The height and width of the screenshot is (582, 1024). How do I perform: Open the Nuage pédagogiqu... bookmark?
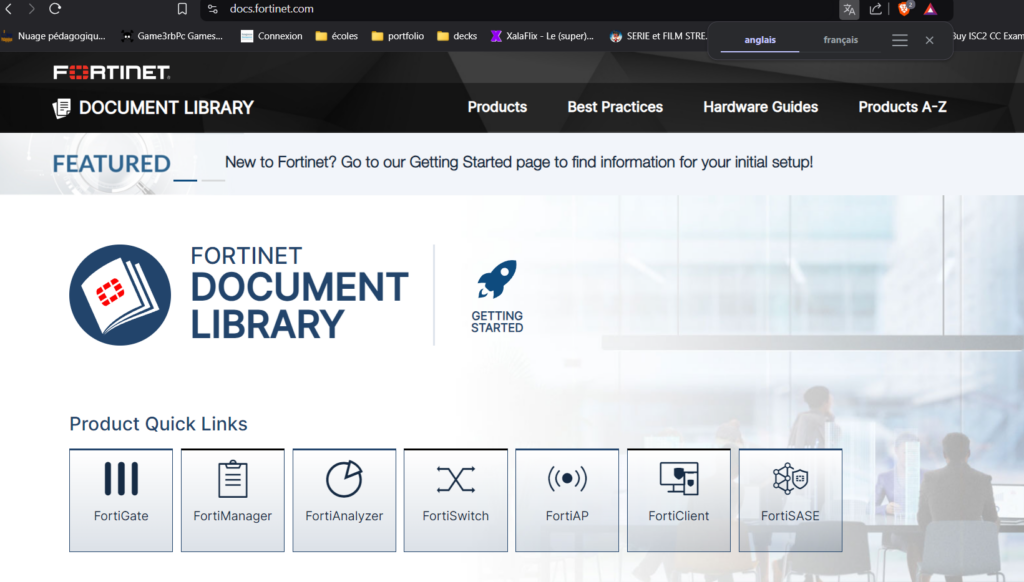pyautogui.click(x=53, y=36)
